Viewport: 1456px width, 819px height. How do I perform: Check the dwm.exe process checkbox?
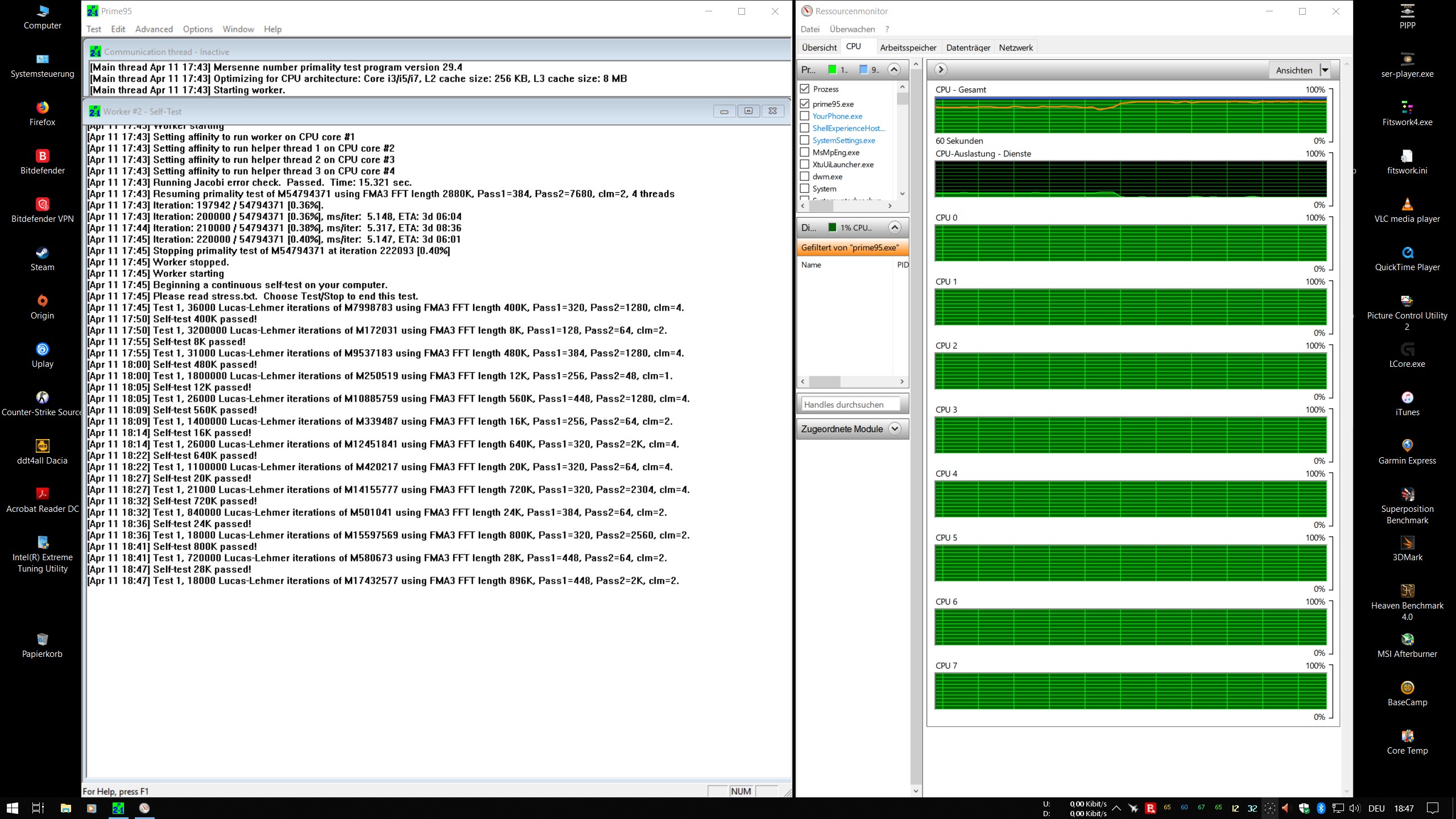coord(805,176)
